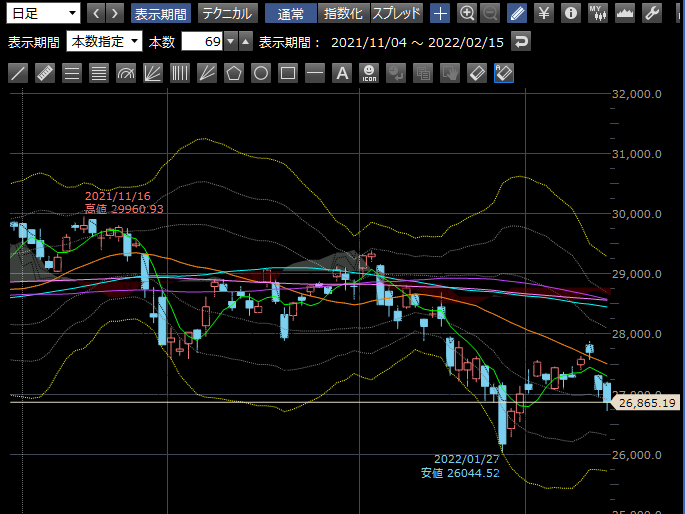The width and height of the screenshot is (685, 514).
Task: Pick the text annotation tool (A)
Action: [x=342, y=73]
